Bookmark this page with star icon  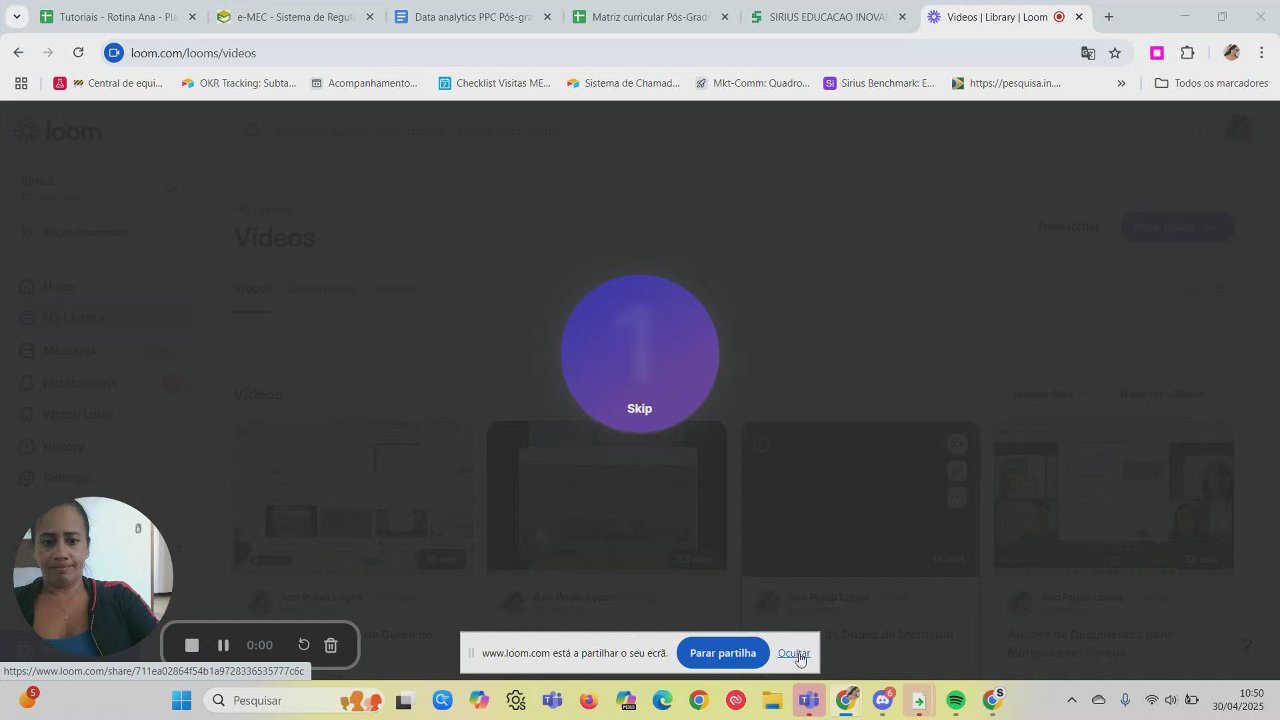point(1115,53)
